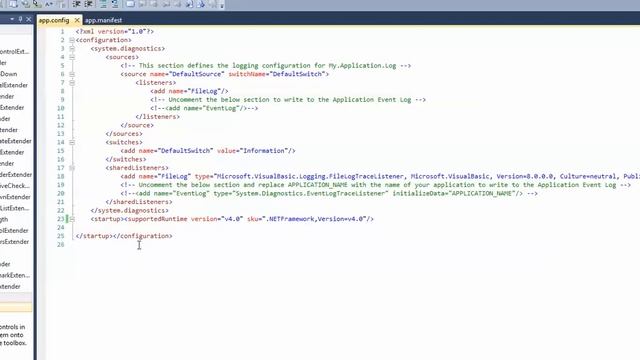Collapse the startup node on line 23
The width and height of the screenshot is (640, 360).
(x=72, y=219)
